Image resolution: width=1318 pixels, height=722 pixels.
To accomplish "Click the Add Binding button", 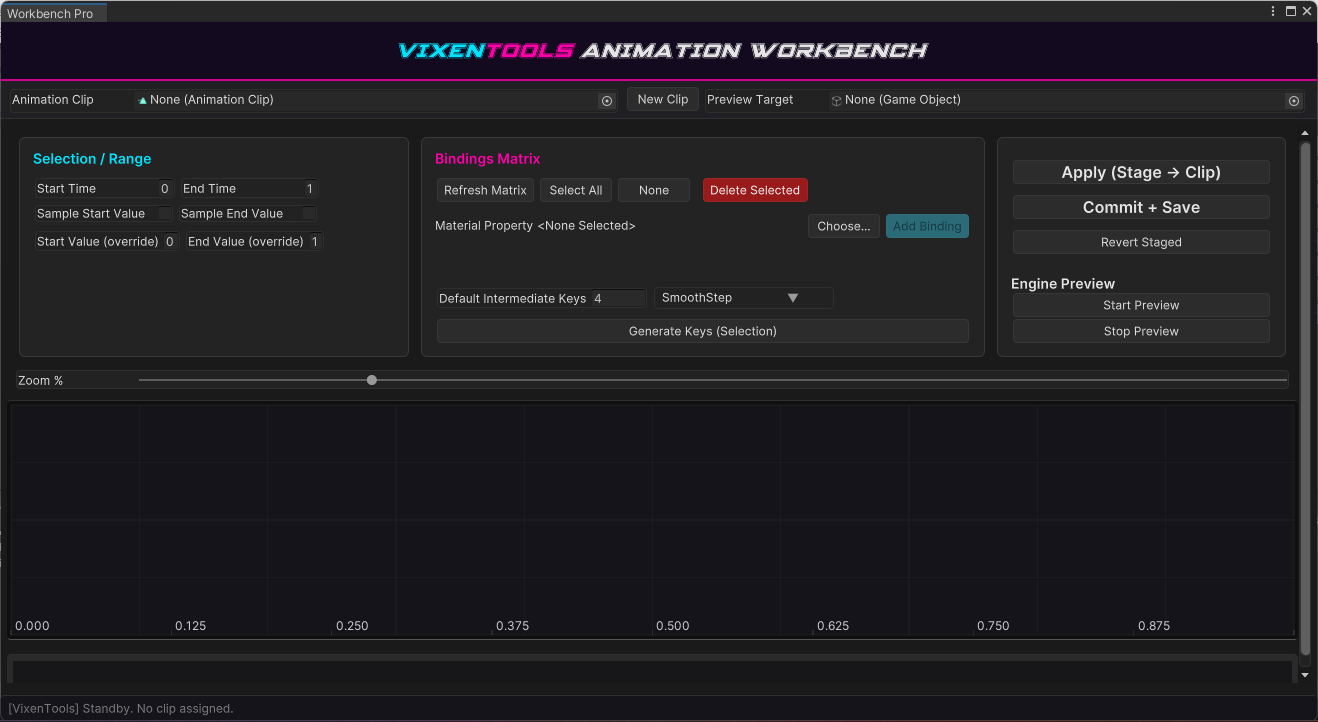I will click(927, 226).
